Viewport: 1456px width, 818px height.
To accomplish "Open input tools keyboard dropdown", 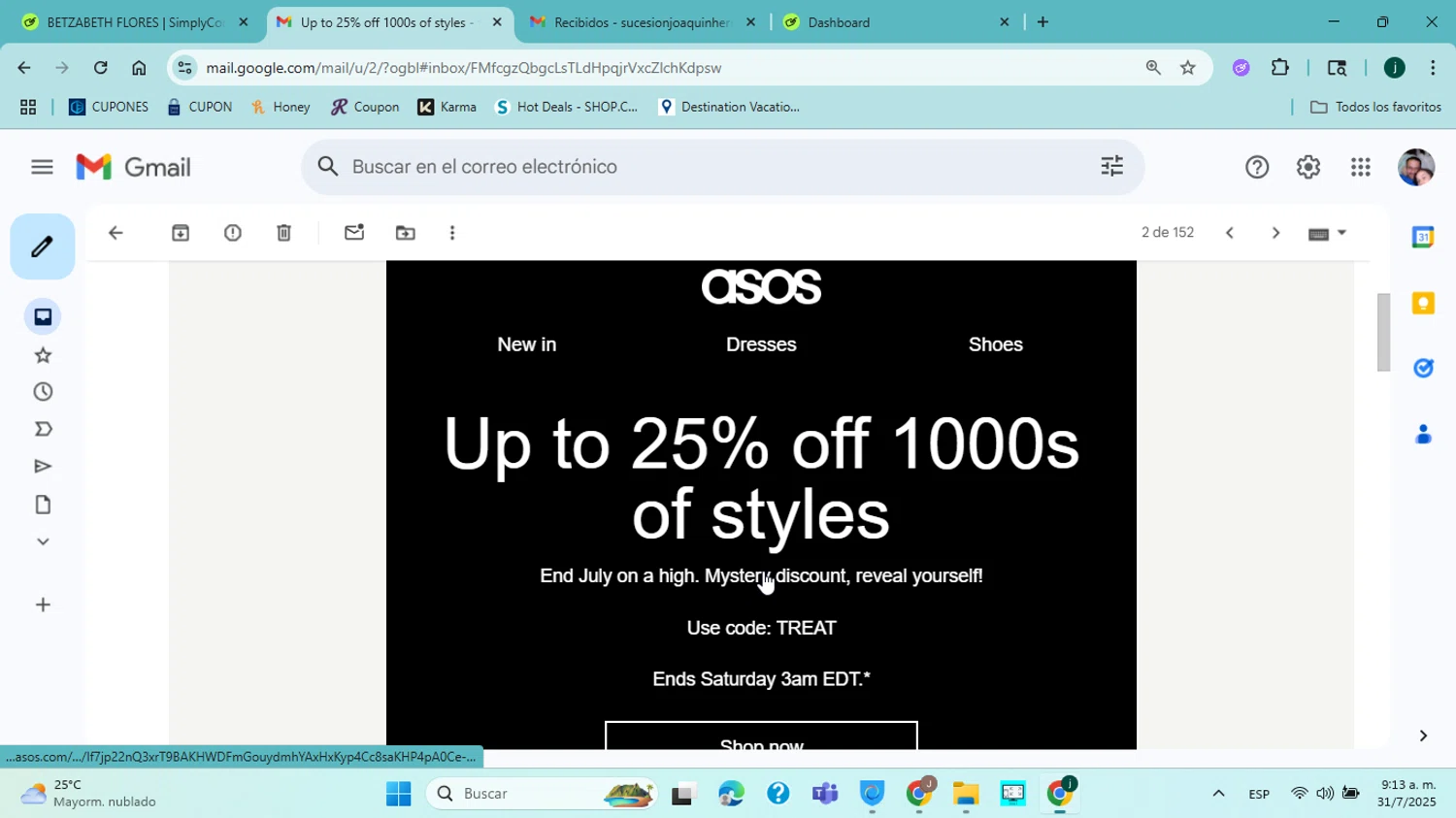I will tap(1327, 233).
